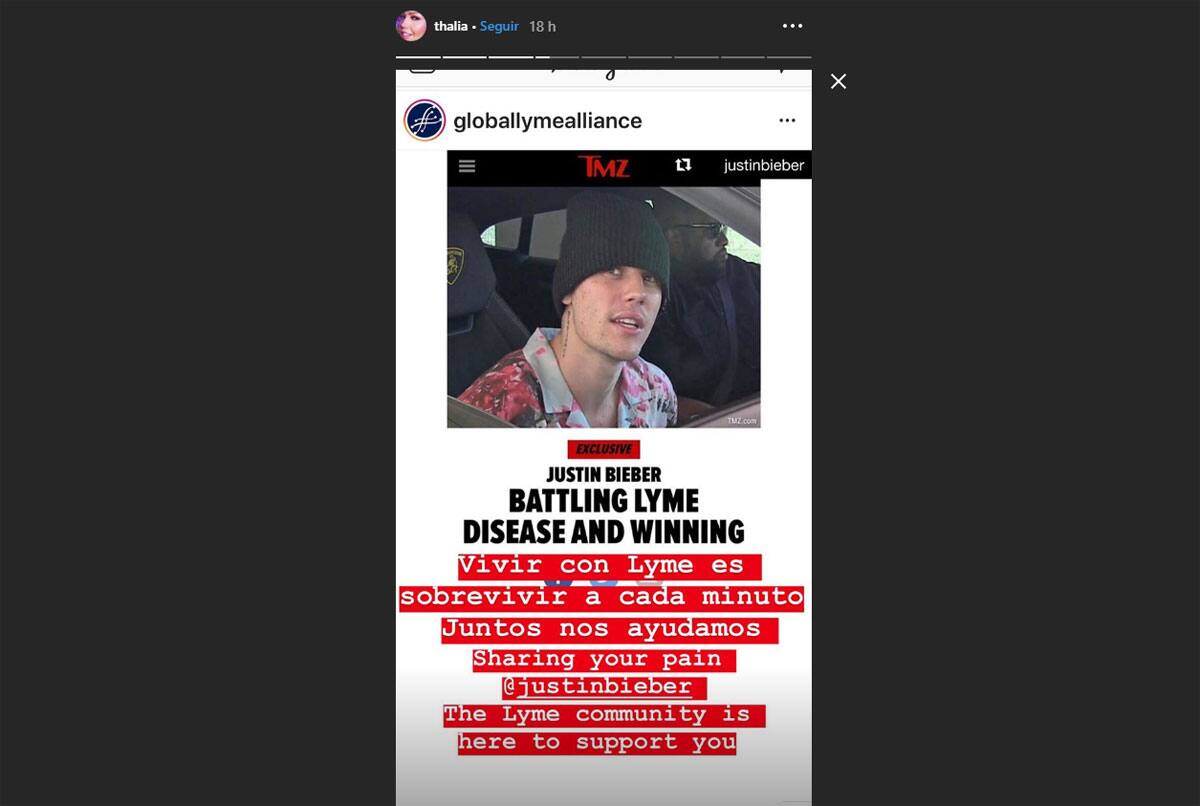This screenshot has height=806, width=1200.
Task: Jump to the last story progress segment
Action: 789,57
